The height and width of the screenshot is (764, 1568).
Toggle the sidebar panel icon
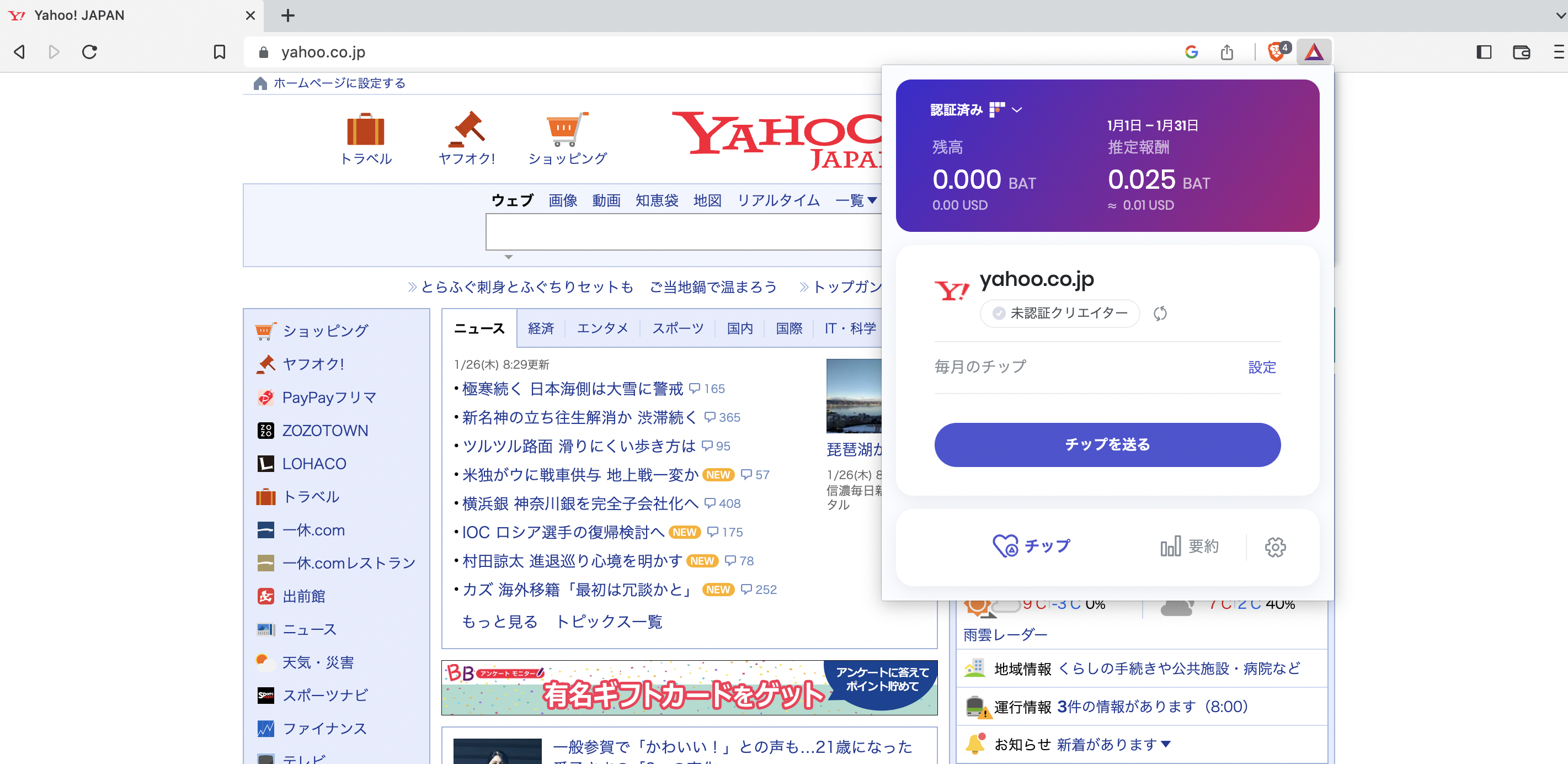point(1484,52)
